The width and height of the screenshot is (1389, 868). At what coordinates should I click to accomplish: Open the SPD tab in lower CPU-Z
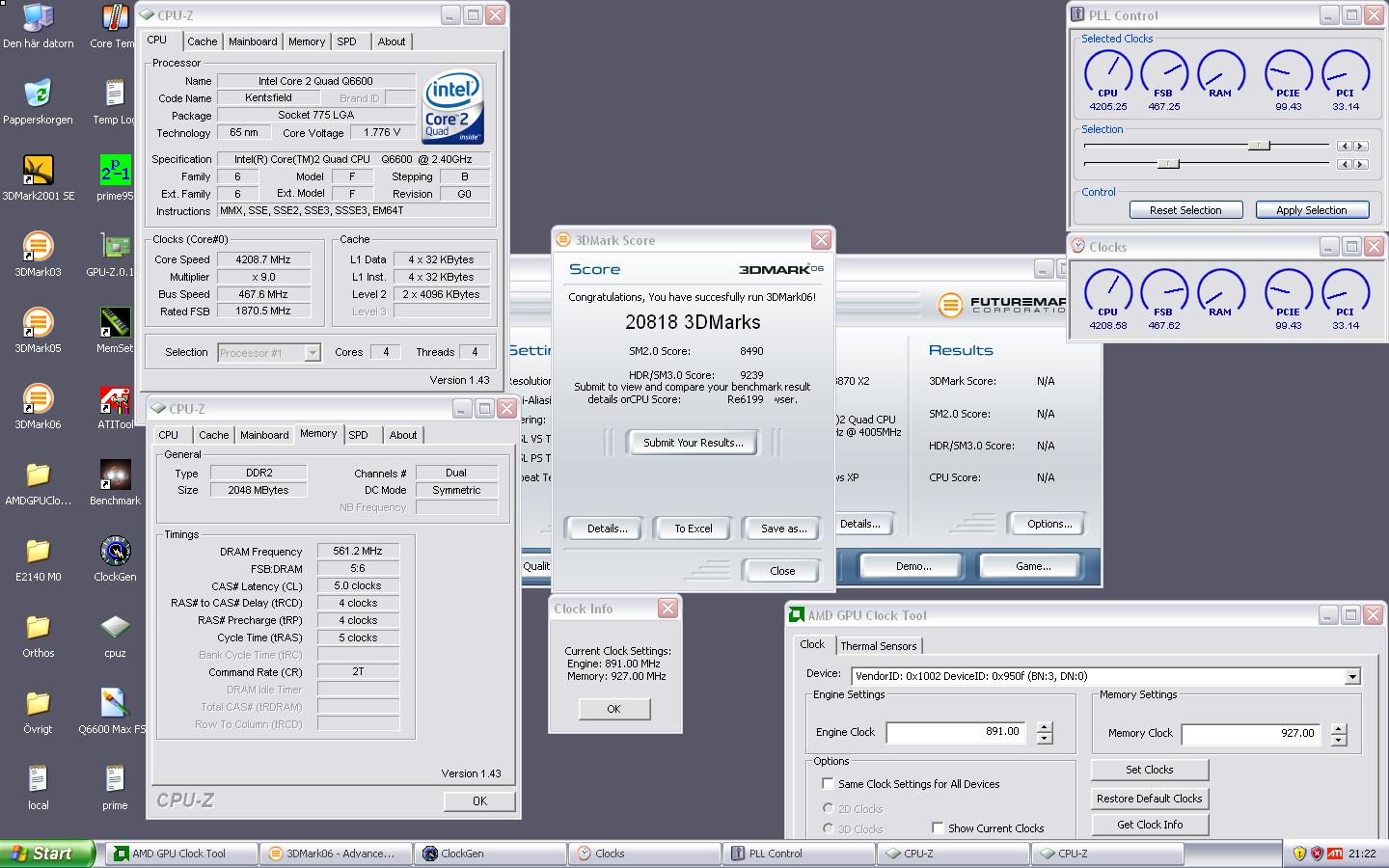coord(358,435)
